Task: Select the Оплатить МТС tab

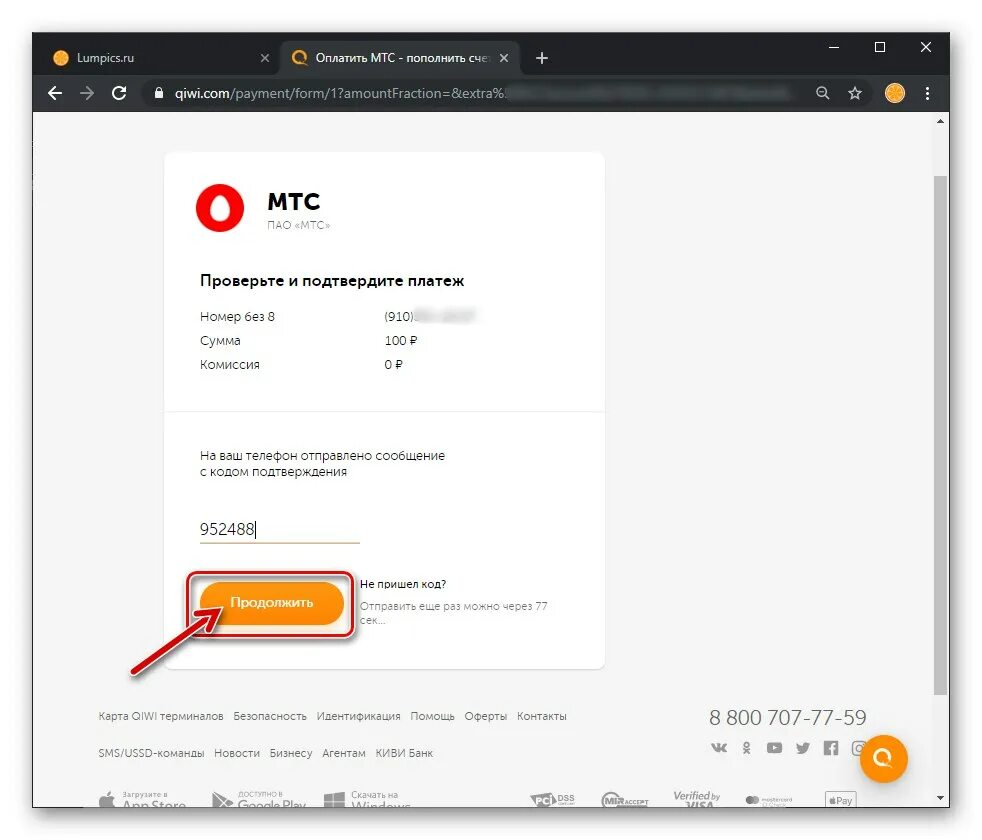Action: click(401, 58)
